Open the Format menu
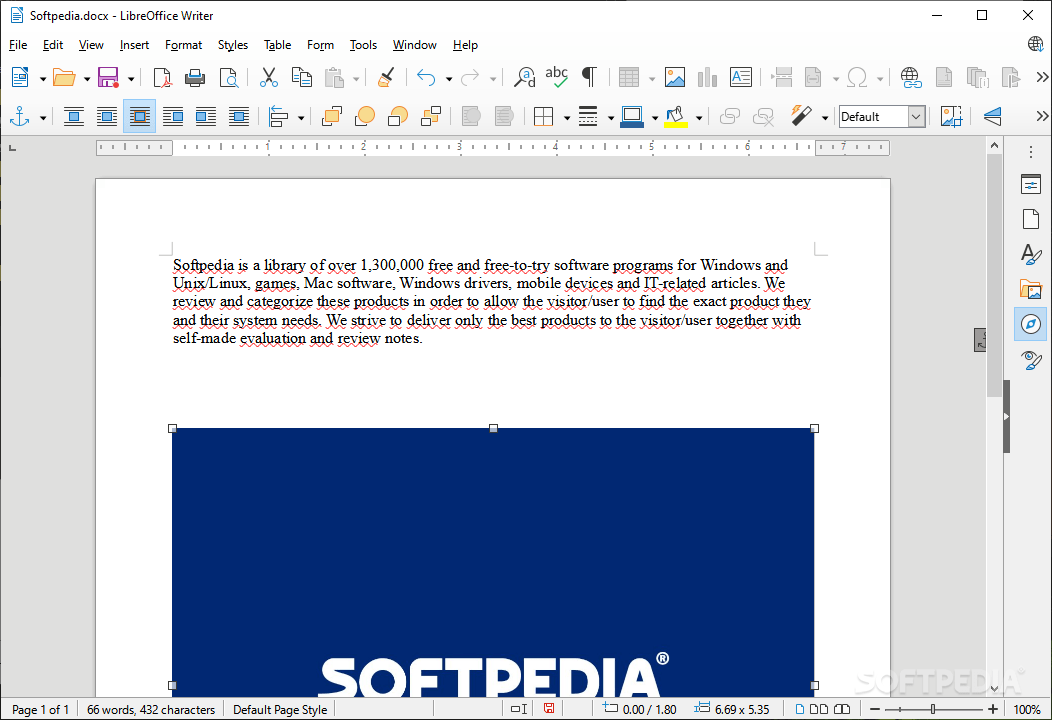 coord(183,45)
